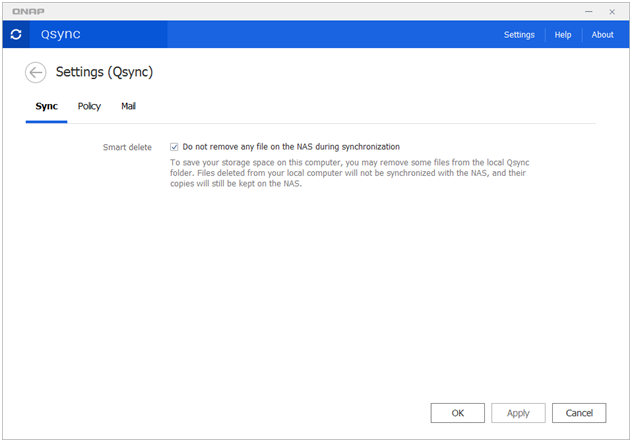This screenshot has width=632, height=442.
Task: Open the About page link
Action: tap(603, 35)
